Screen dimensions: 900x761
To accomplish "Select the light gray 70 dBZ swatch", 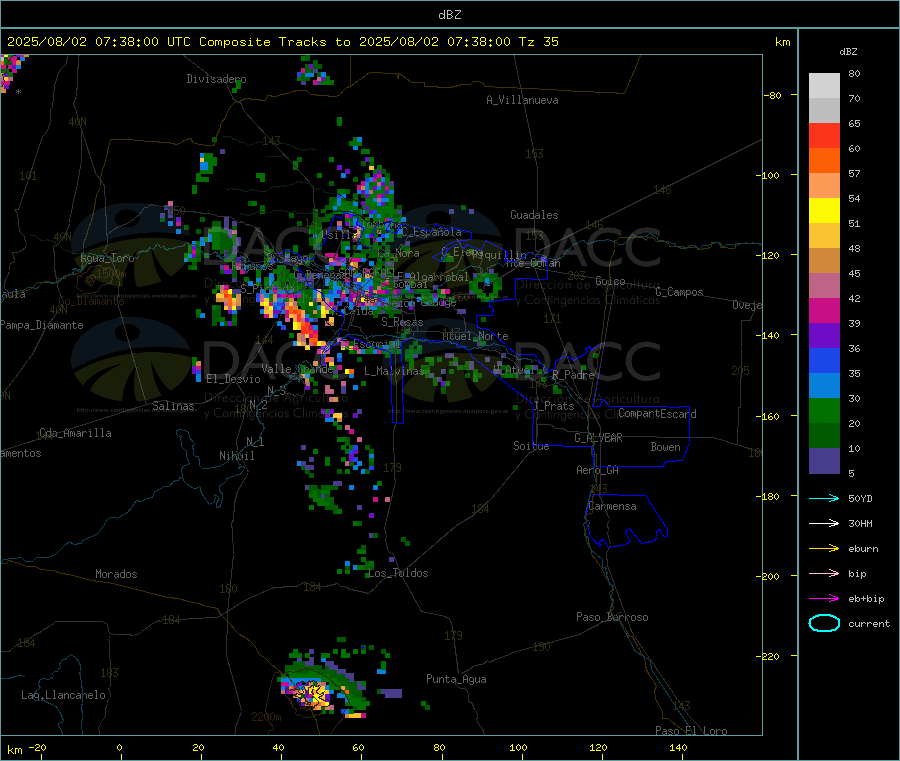I will 824,86.
